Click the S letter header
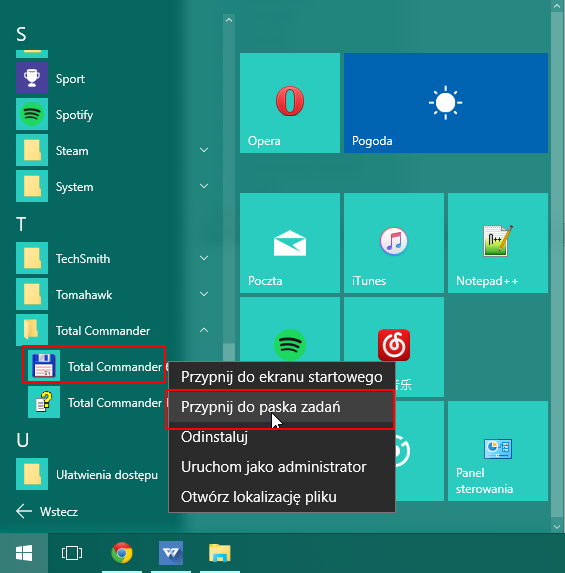The image size is (565, 573). 21,34
